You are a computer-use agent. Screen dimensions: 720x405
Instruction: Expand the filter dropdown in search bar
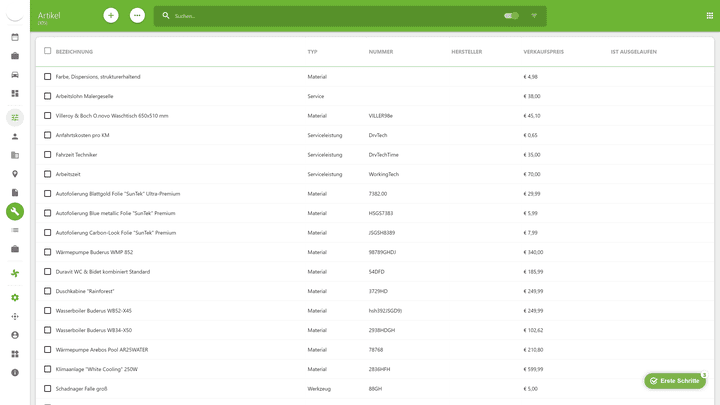point(534,16)
